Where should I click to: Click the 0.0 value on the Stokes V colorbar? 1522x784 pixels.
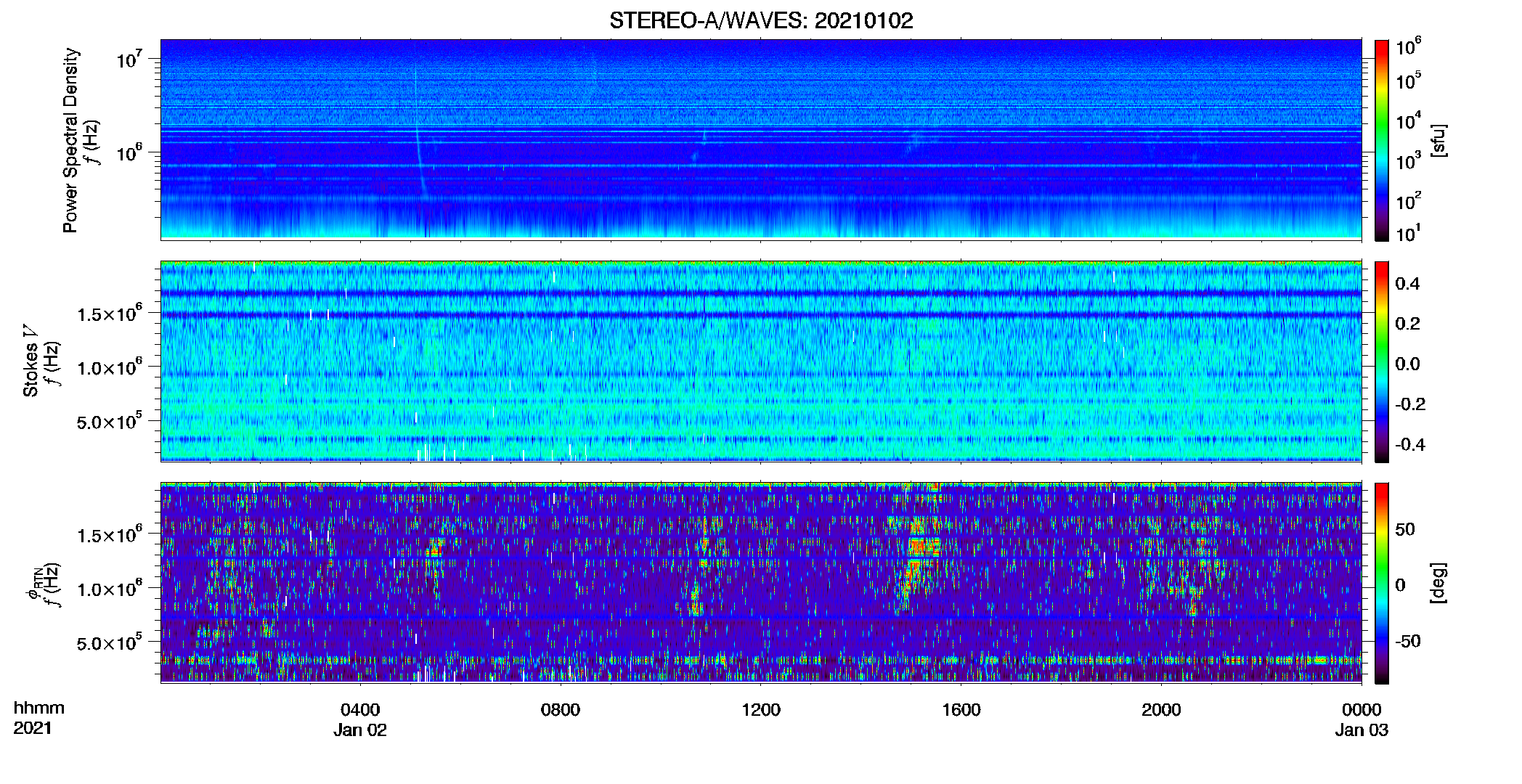(1407, 364)
